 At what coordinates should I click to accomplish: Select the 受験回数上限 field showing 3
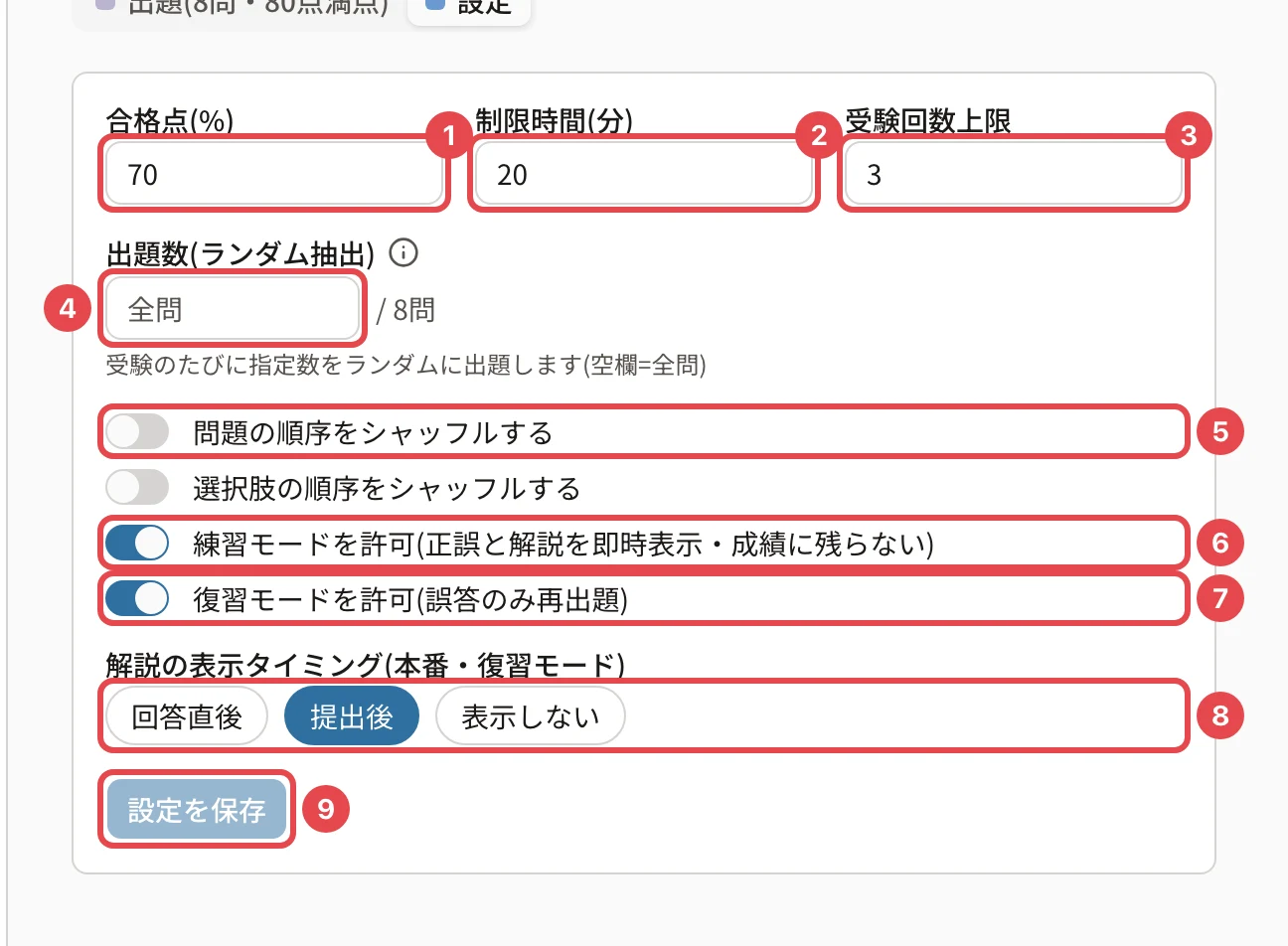1014,175
